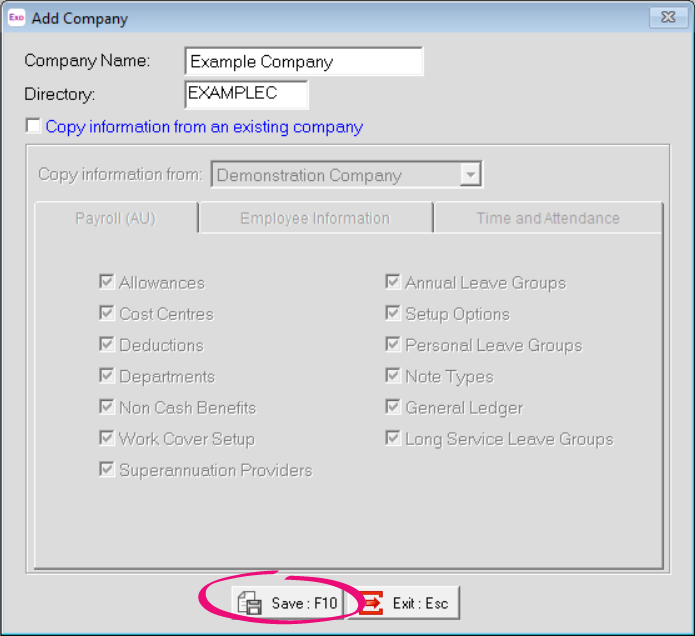
Task: Switch to the Time and Attendance tab
Action: pos(548,218)
